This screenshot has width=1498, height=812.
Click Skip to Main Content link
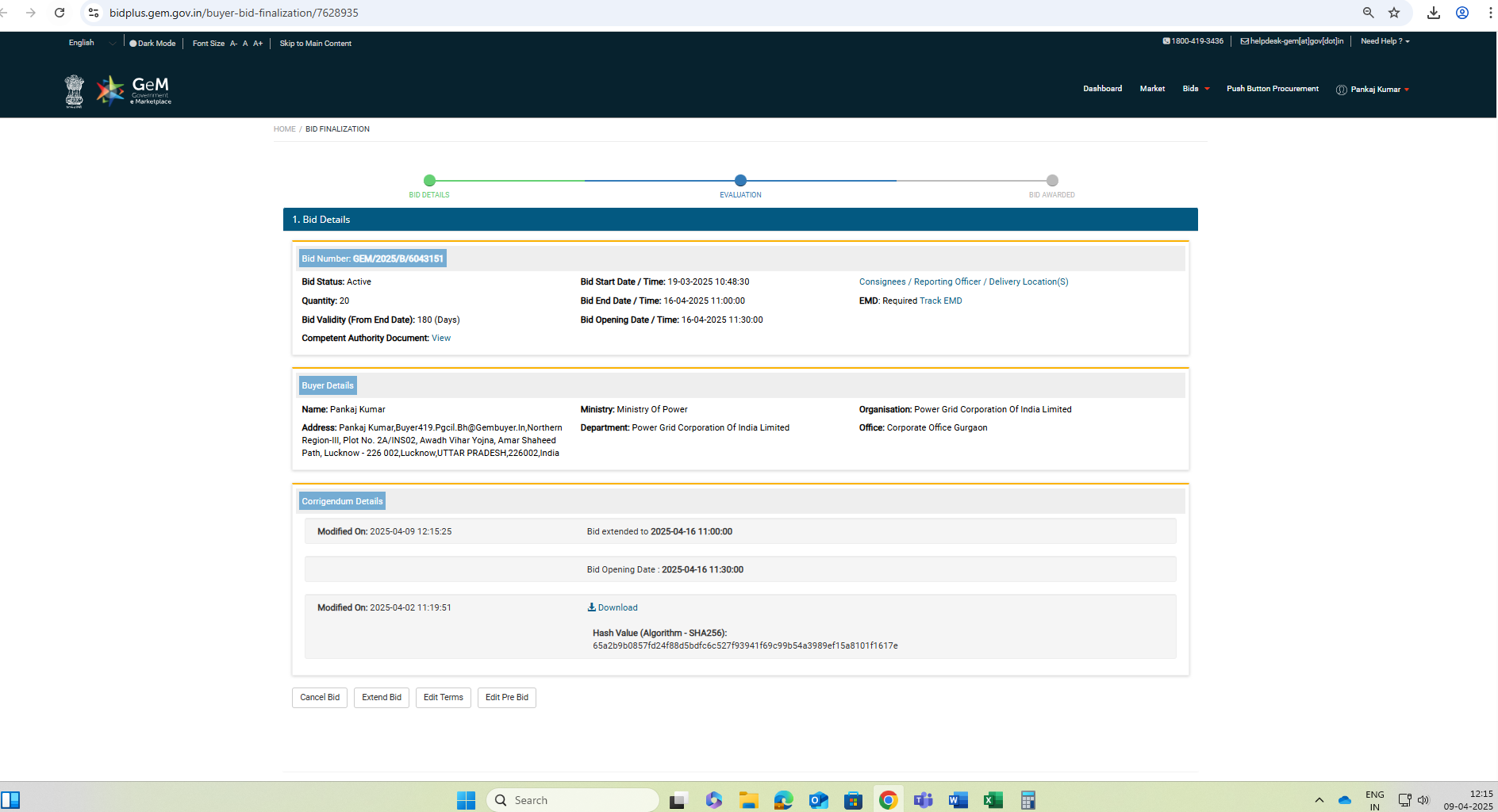point(315,44)
